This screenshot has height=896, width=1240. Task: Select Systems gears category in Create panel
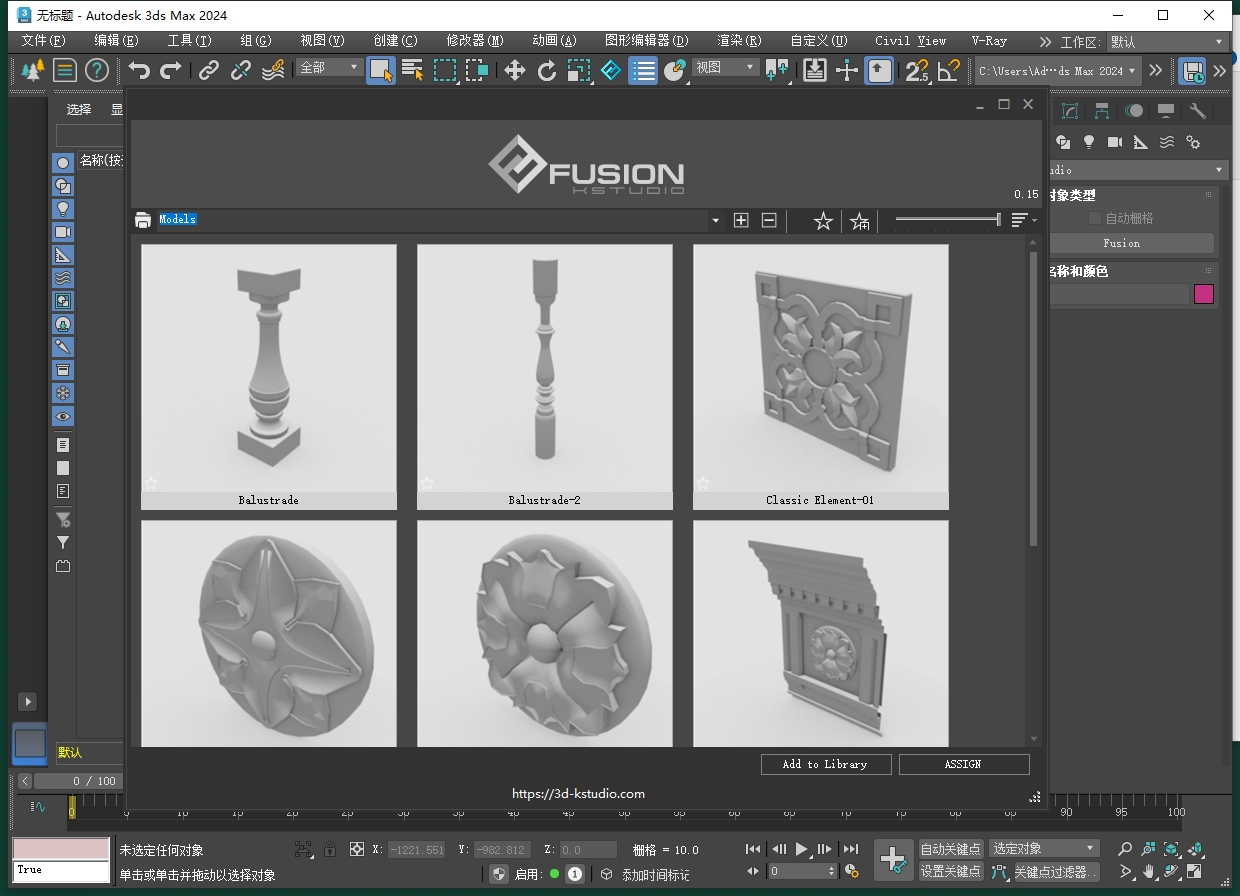point(1193,142)
